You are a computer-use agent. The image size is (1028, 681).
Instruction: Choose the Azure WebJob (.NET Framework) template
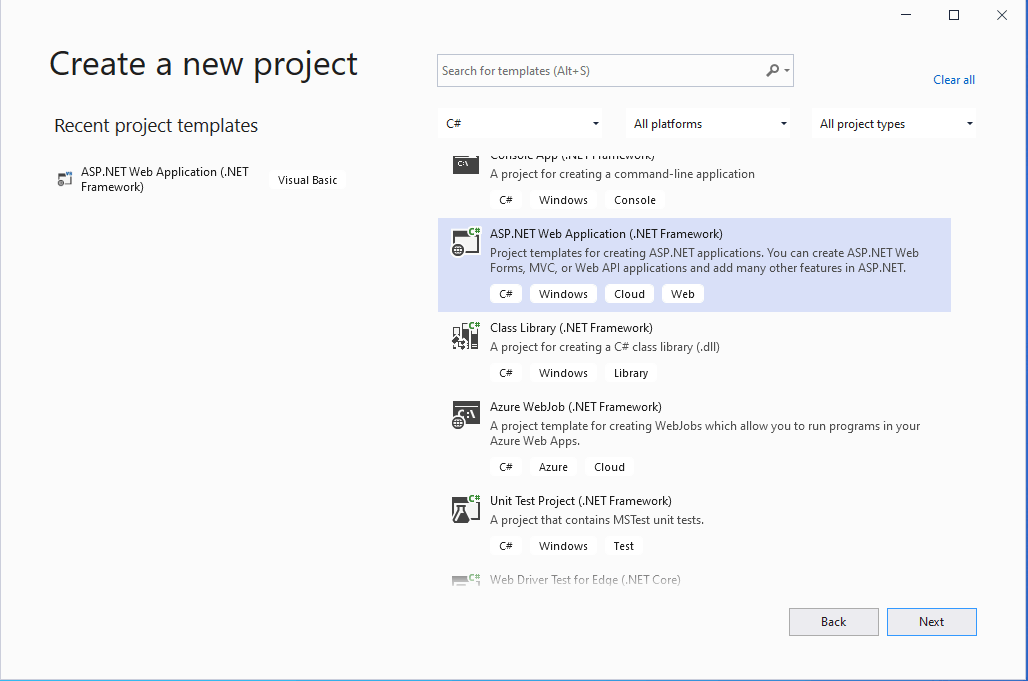575,407
